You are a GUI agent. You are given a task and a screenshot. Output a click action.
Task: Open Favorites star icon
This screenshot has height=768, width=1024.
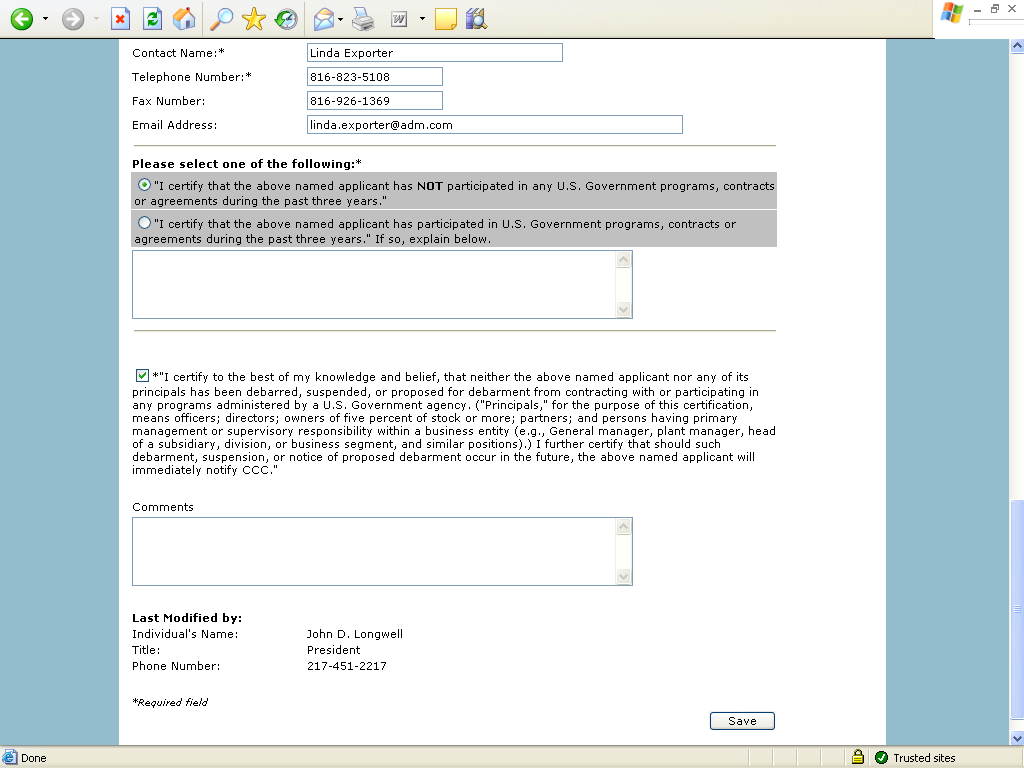pos(254,19)
